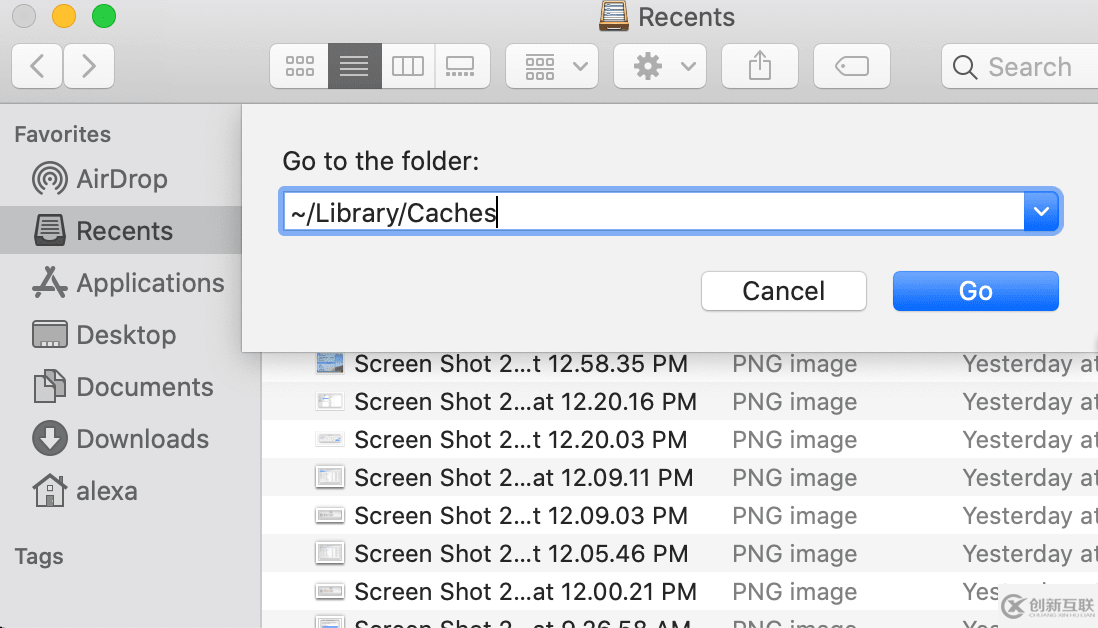Open Applications from the sidebar
Image resolution: width=1098 pixels, height=628 pixels.
point(150,283)
